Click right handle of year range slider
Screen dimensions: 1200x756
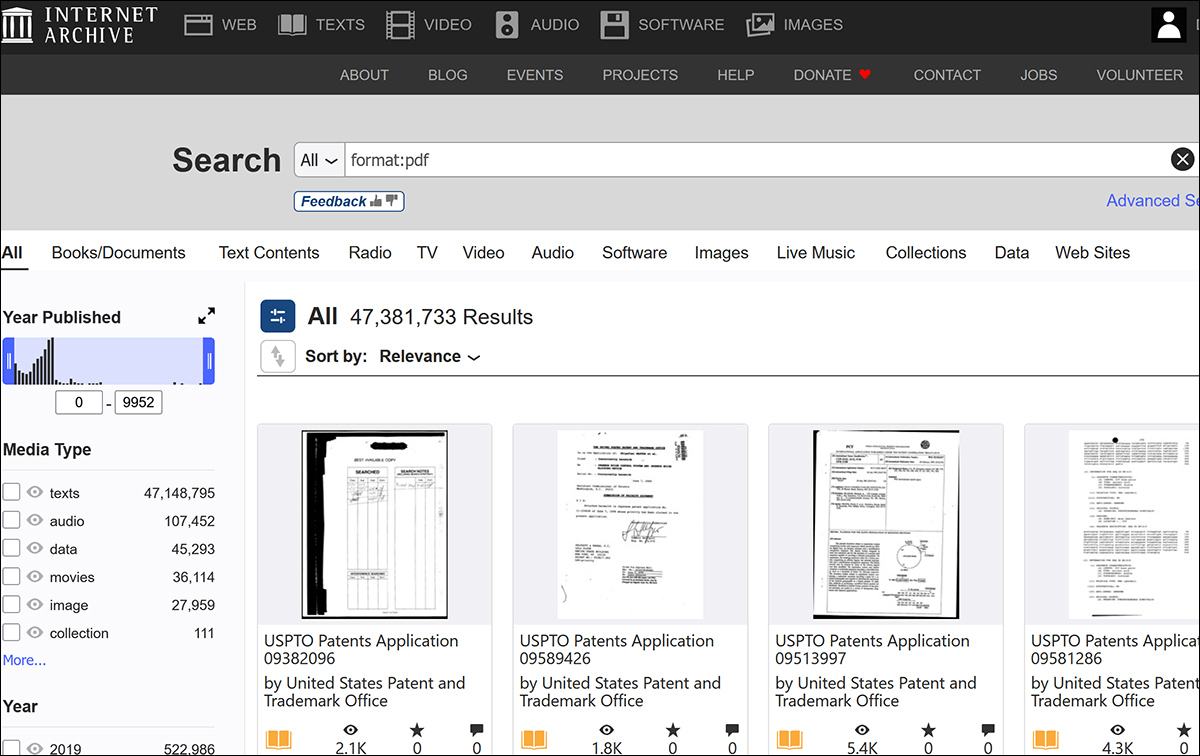(209, 361)
